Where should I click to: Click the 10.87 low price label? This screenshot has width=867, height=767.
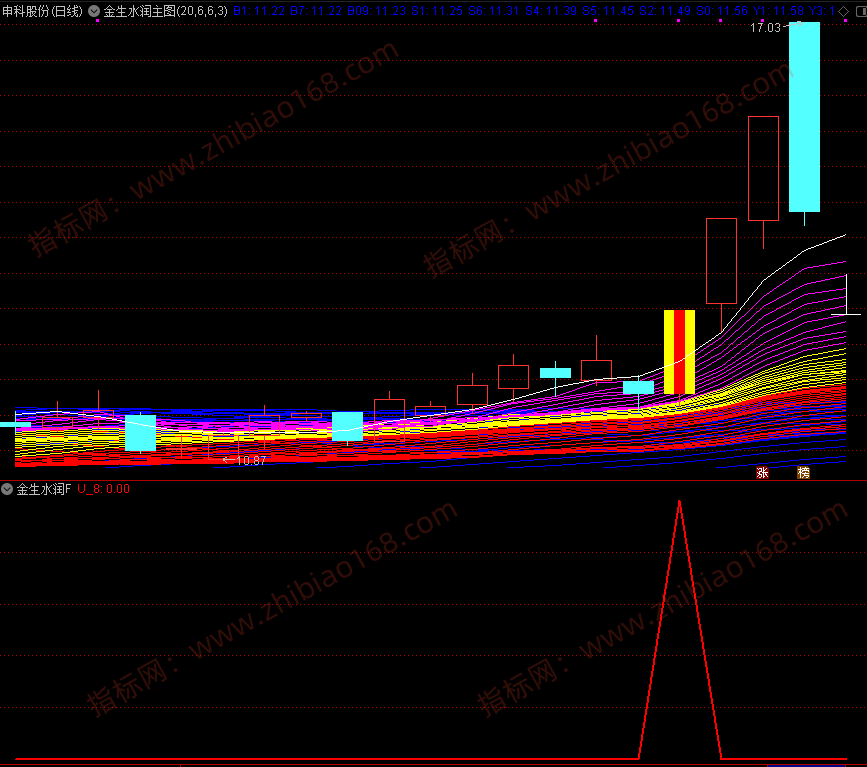pos(251,461)
